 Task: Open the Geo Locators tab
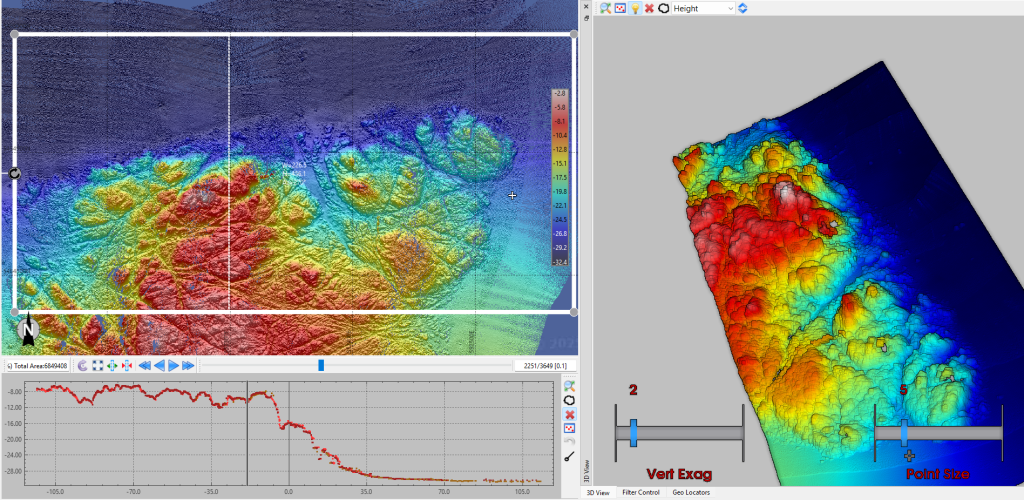(692, 493)
